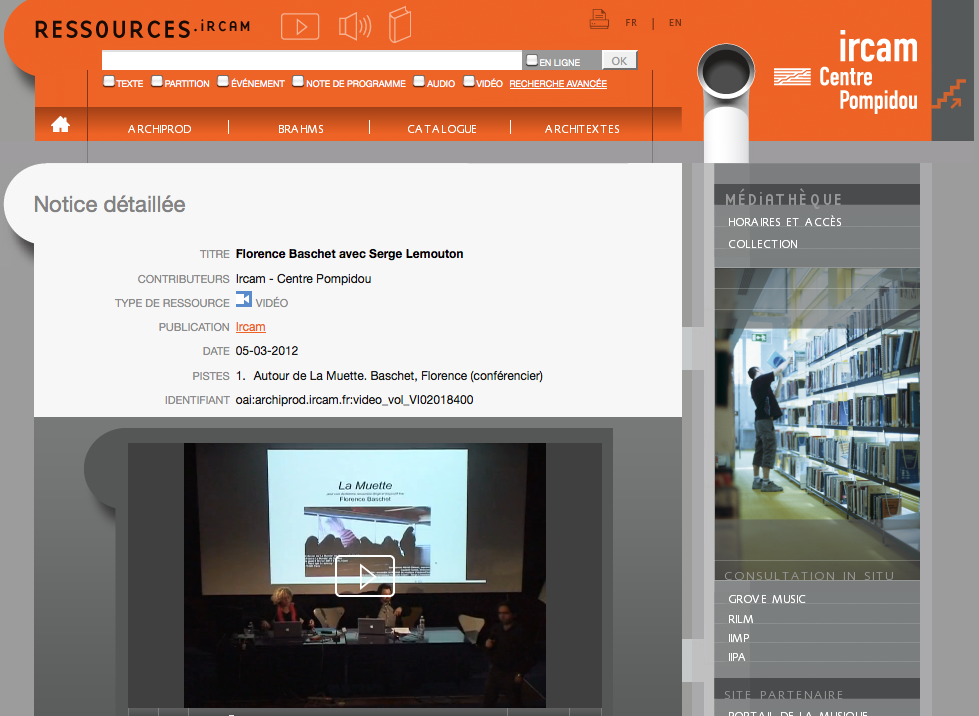
Task: Open the IIMP resource link
Action: (739, 638)
